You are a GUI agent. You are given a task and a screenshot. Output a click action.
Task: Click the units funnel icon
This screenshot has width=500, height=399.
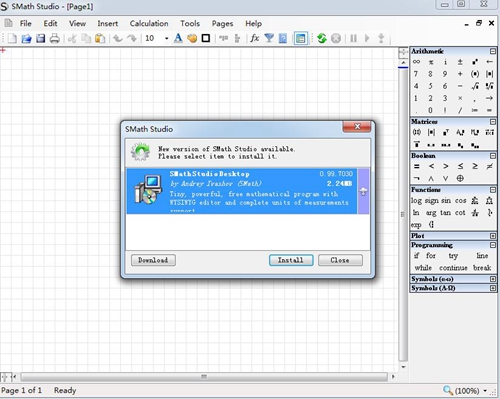[269, 38]
